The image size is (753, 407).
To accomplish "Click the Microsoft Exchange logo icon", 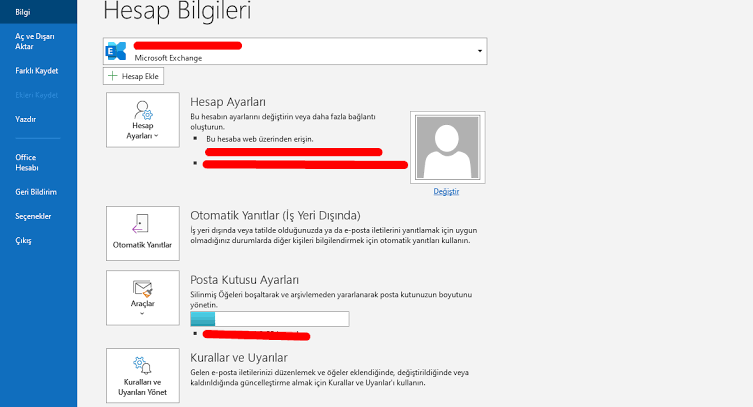I will pos(119,52).
